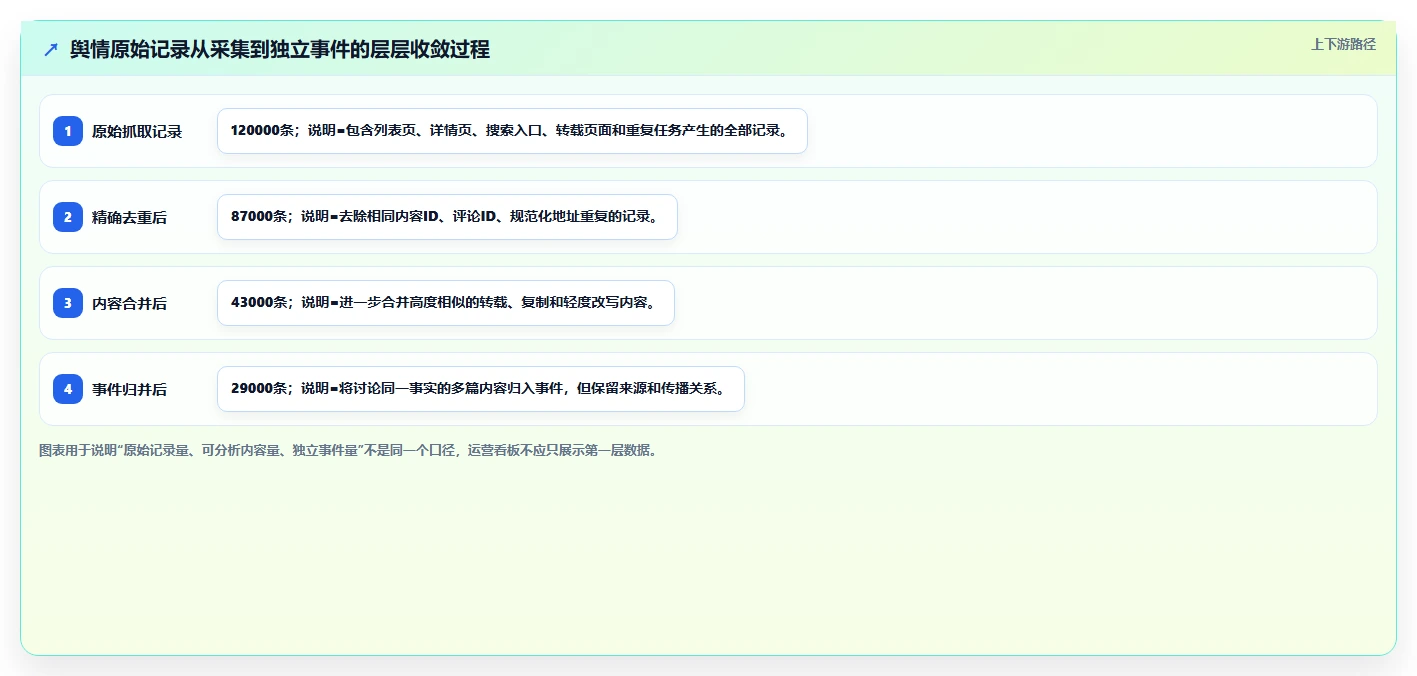The image size is (1417, 676).
Task: Click the blue step number 2 badge
Action: click(68, 217)
